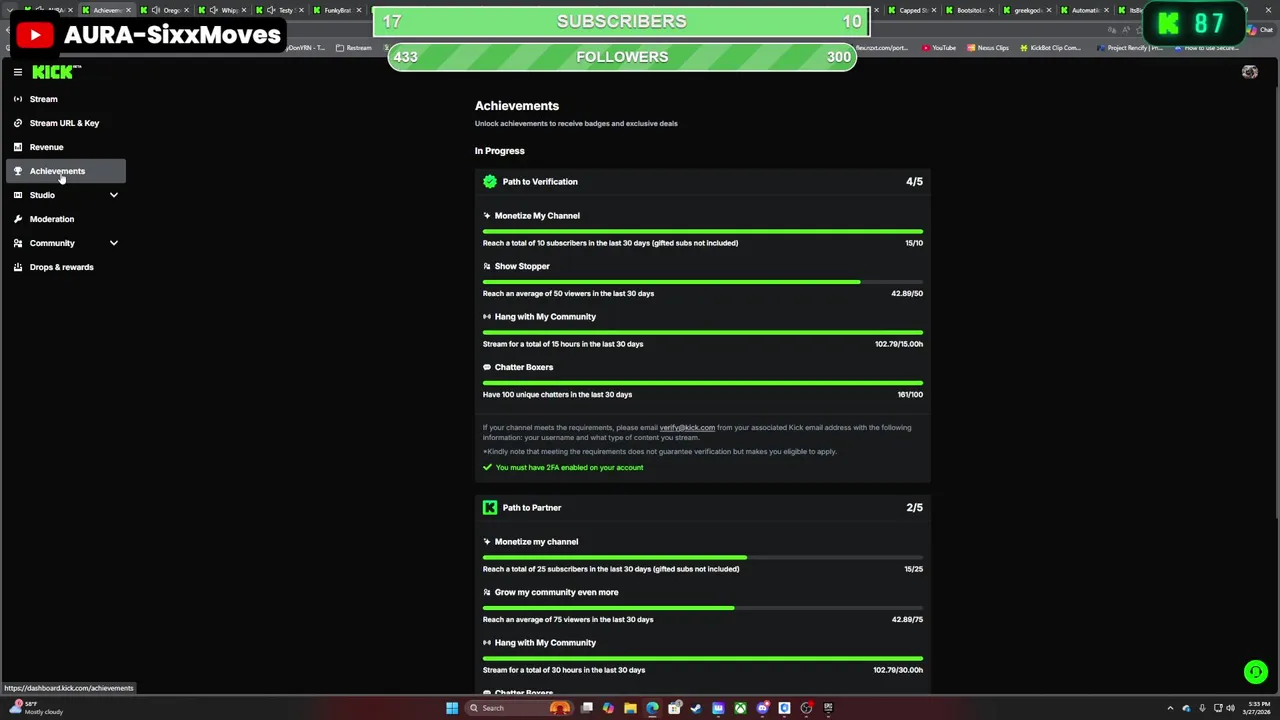Click the Stream broadcast icon in the sidebar
This screenshot has height=720, width=1280.
point(18,99)
